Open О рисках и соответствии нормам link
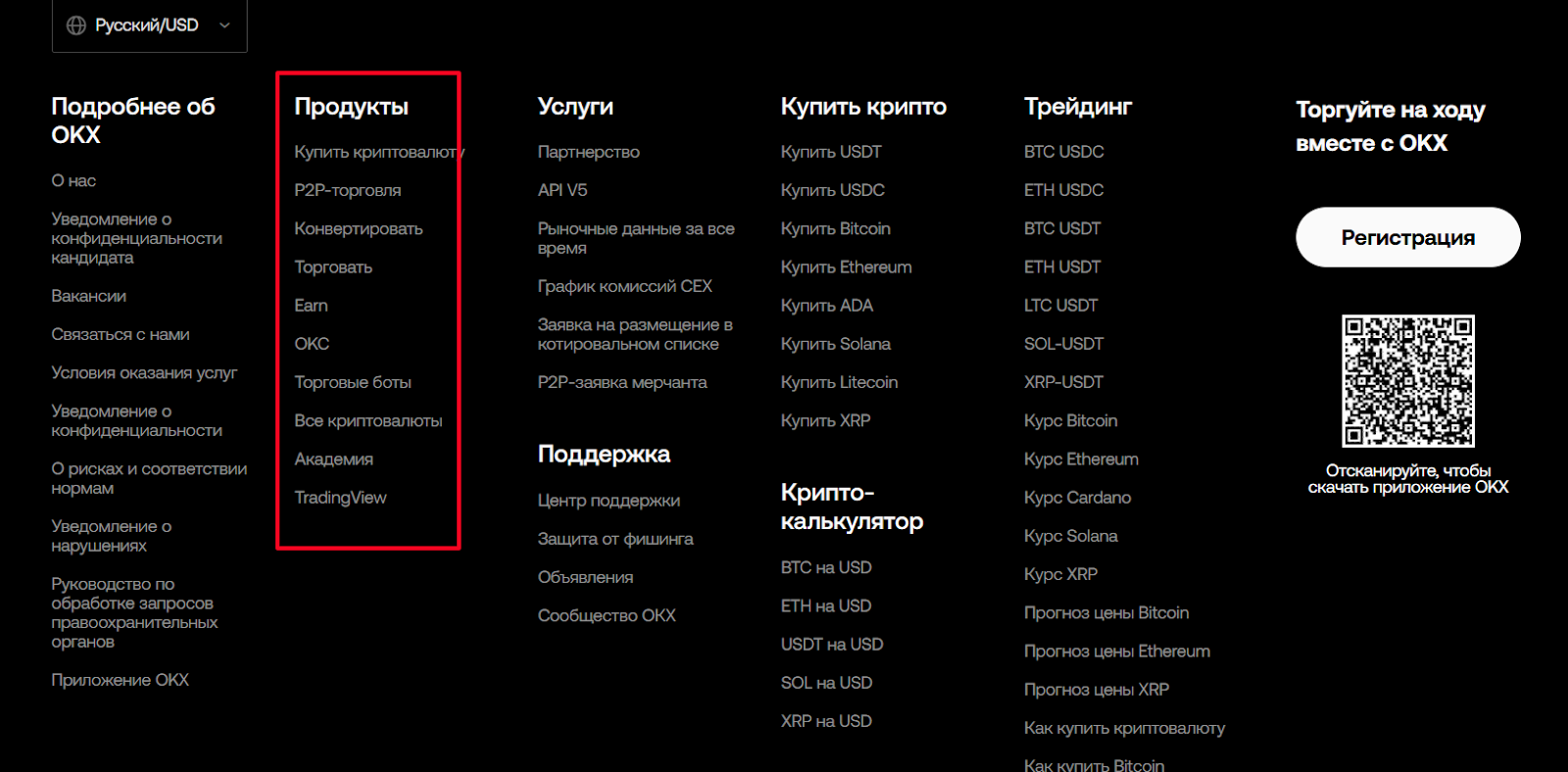This screenshot has width=1568, height=772. point(149,478)
